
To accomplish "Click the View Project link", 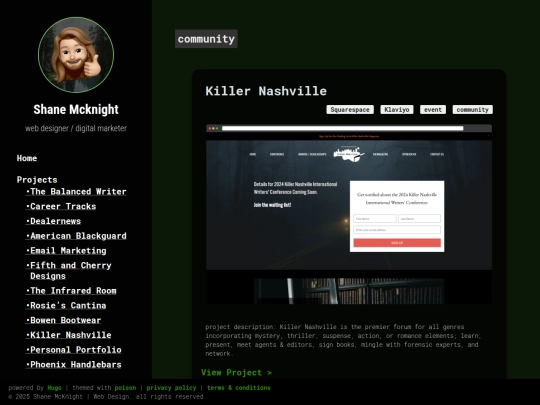I will [236, 372].
